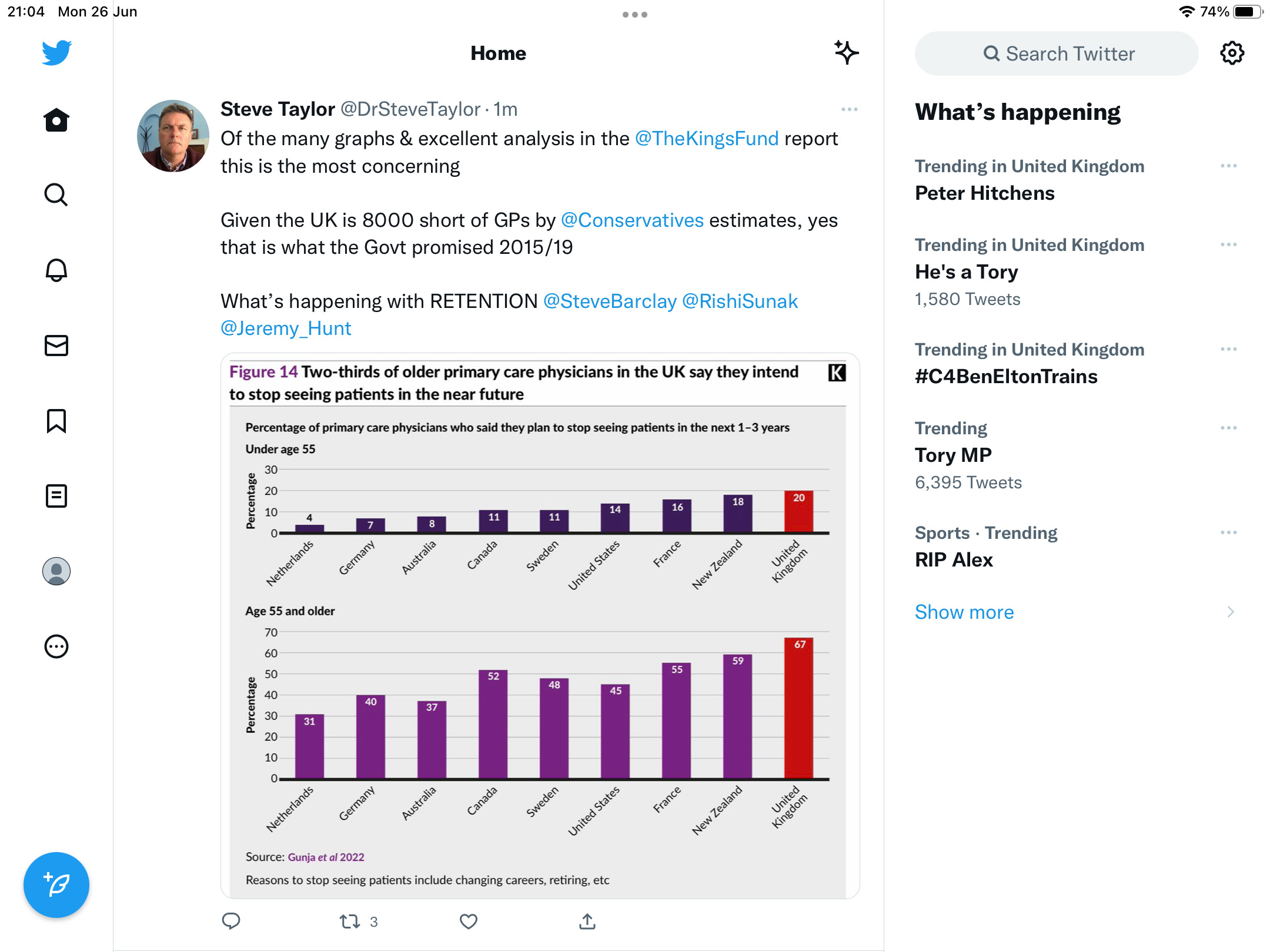Open He's a Tory trending topic
The height and width of the screenshot is (952, 1270).
(x=967, y=272)
